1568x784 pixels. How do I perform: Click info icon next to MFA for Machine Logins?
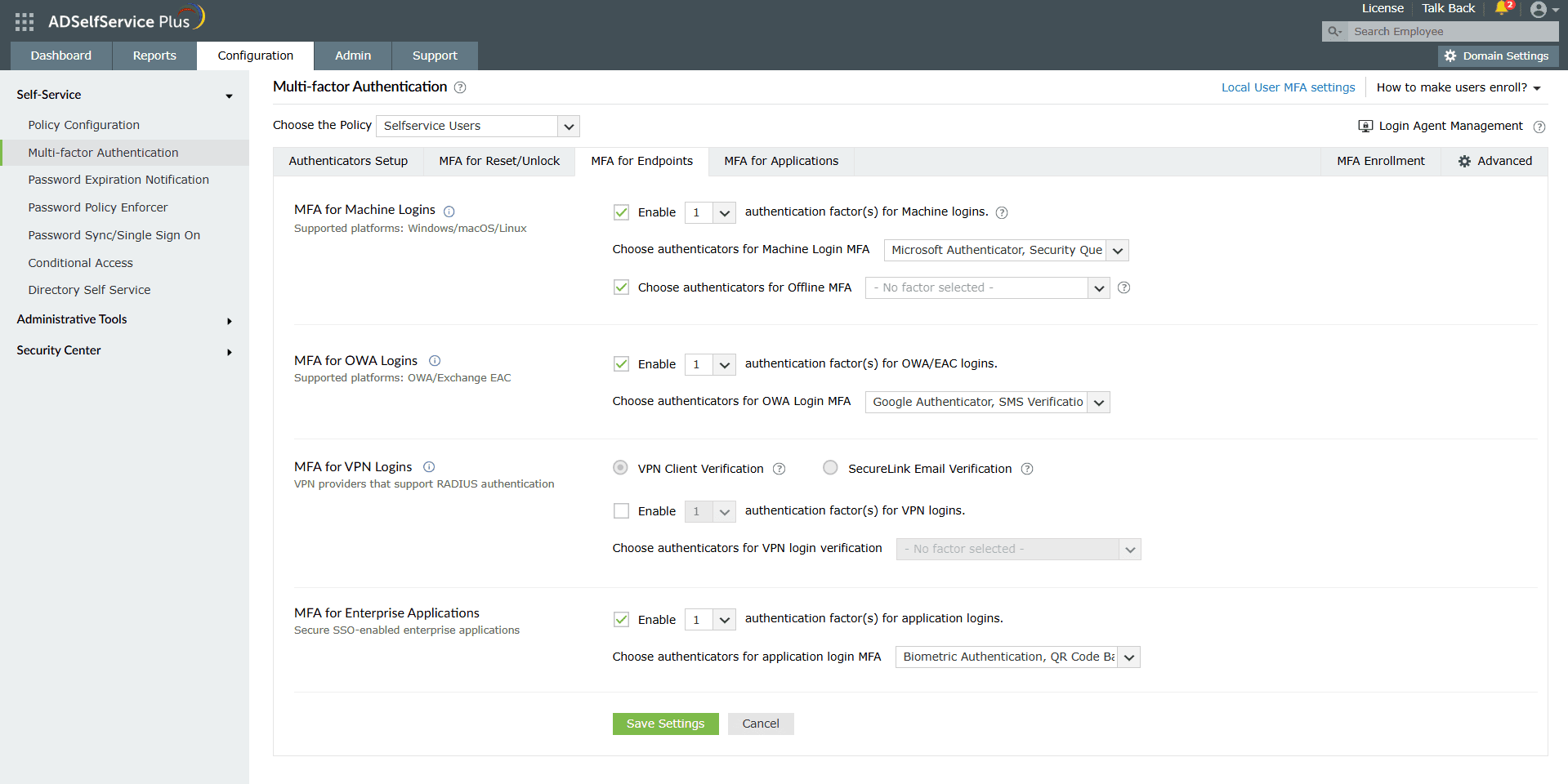(449, 212)
